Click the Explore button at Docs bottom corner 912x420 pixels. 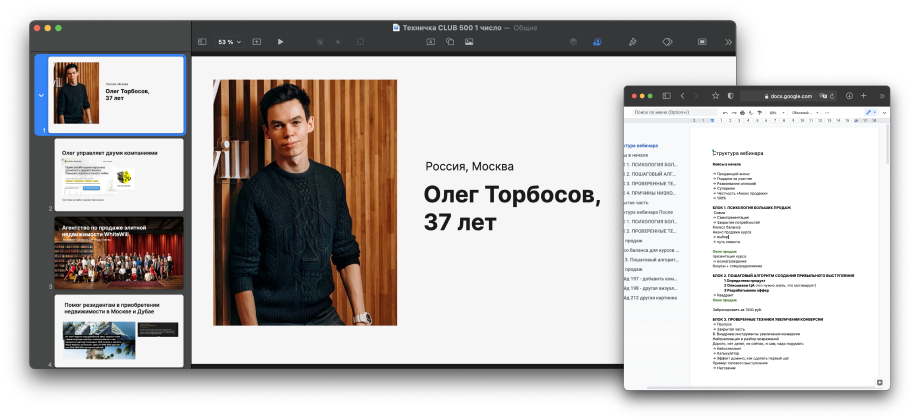coord(879,382)
